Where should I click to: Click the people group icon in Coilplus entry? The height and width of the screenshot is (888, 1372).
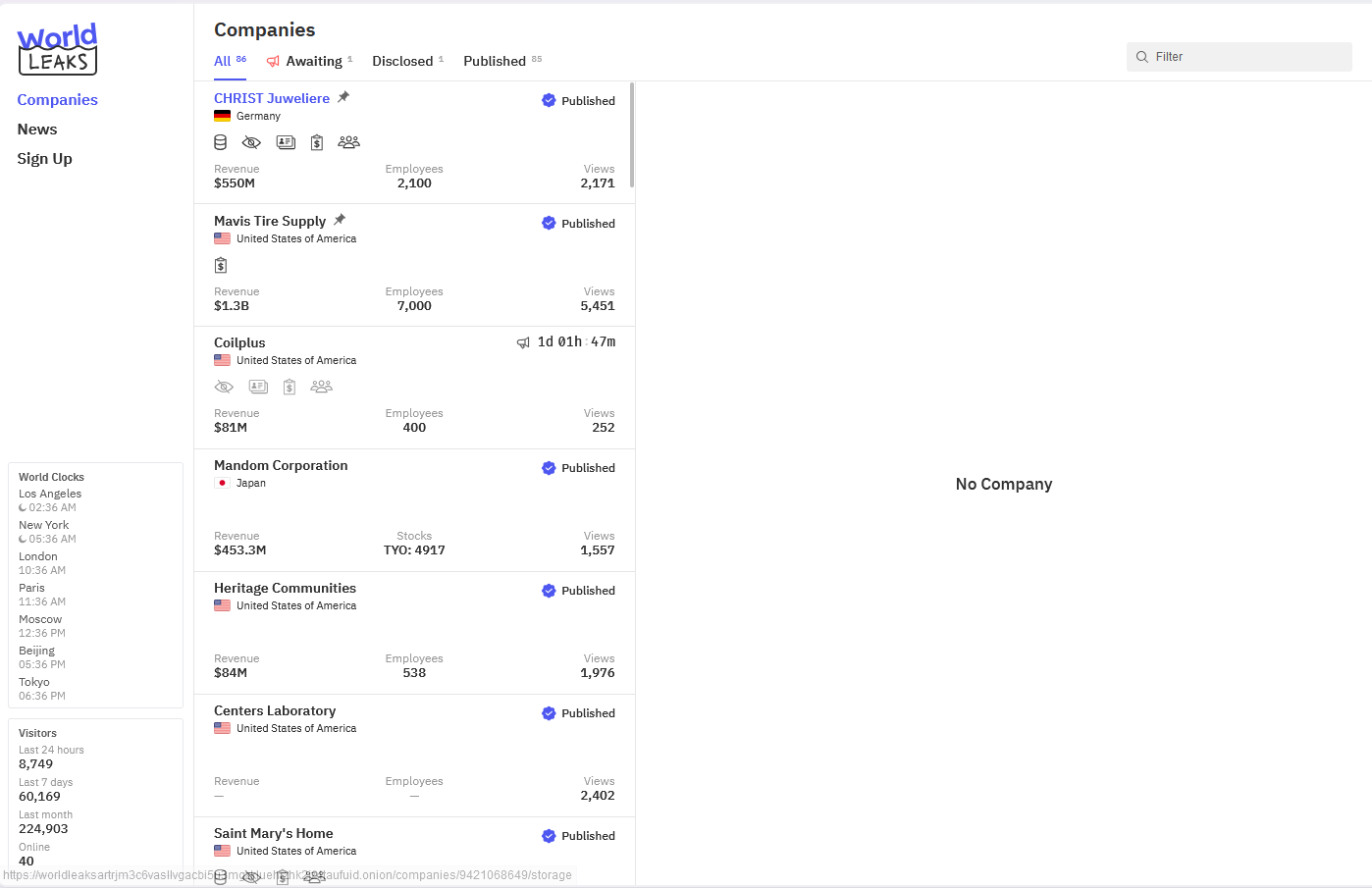click(321, 387)
